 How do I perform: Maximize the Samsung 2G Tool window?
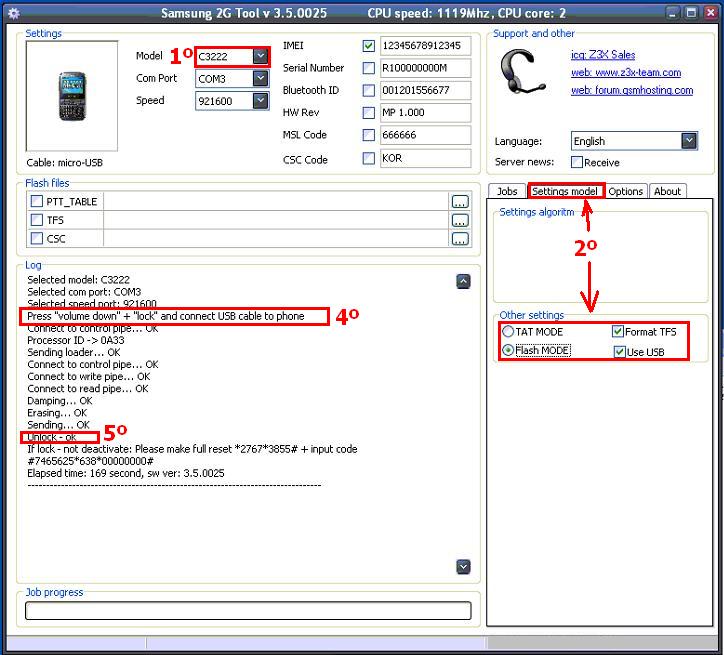(x=691, y=12)
